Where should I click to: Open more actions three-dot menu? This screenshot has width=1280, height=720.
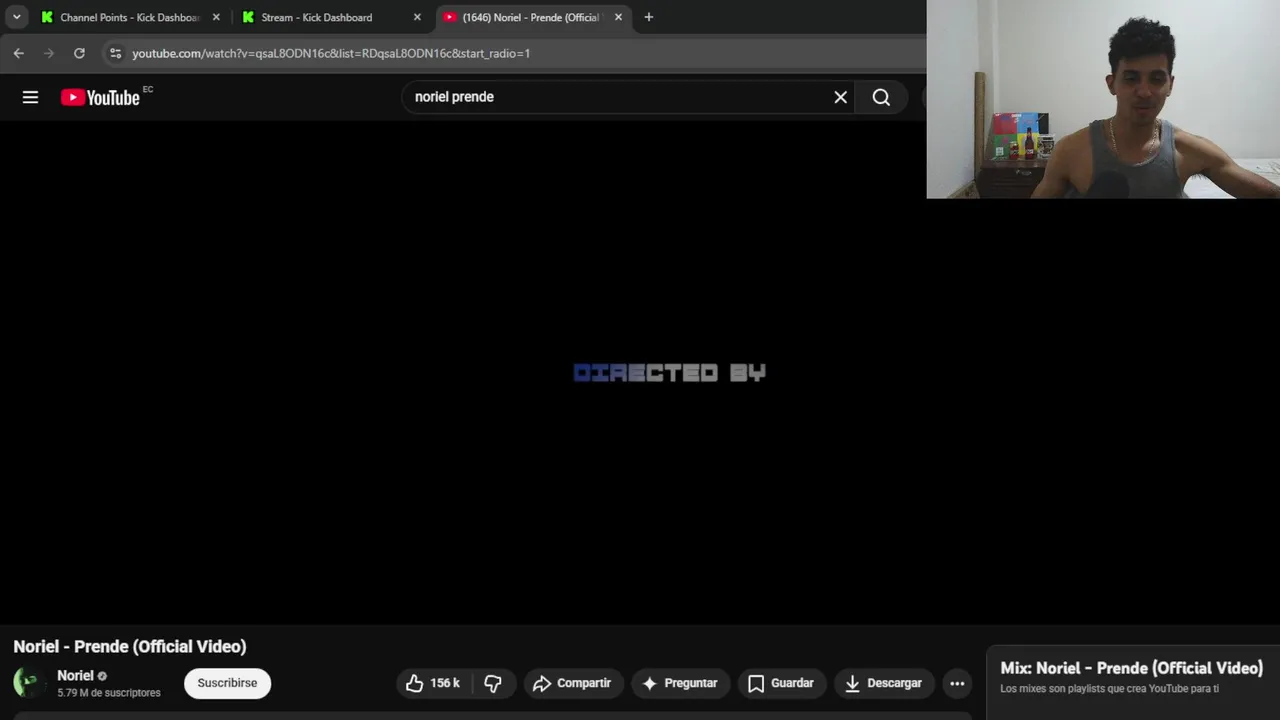point(957,683)
